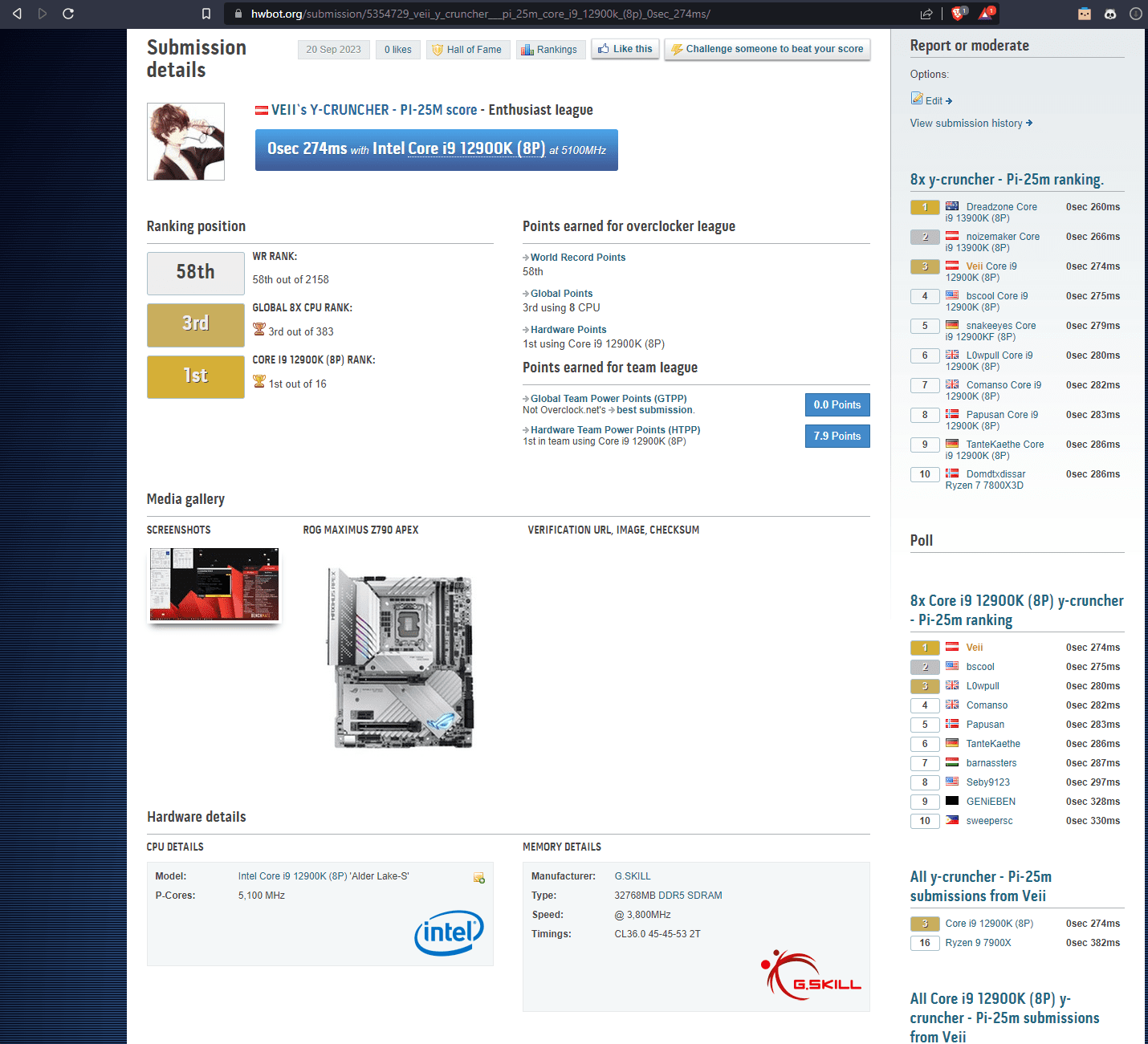
Task: Click the thumbs-up icon on Like this
Action: tap(604, 49)
